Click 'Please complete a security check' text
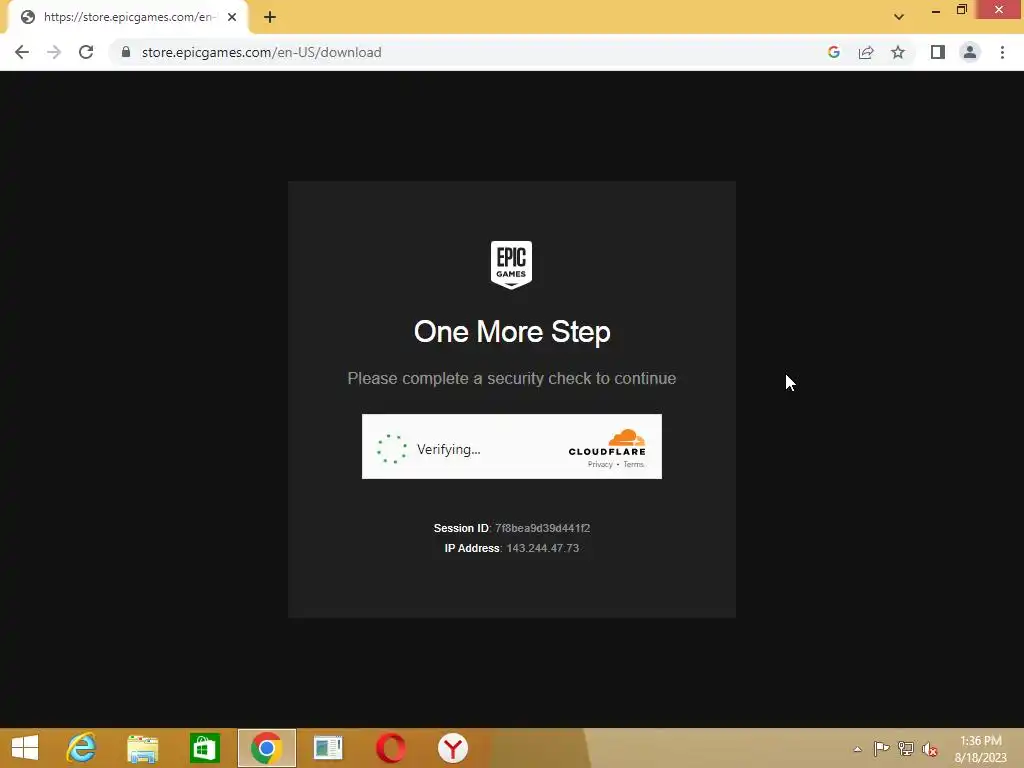This screenshot has height=768, width=1024. pyautogui.click(x=512, y=378)
